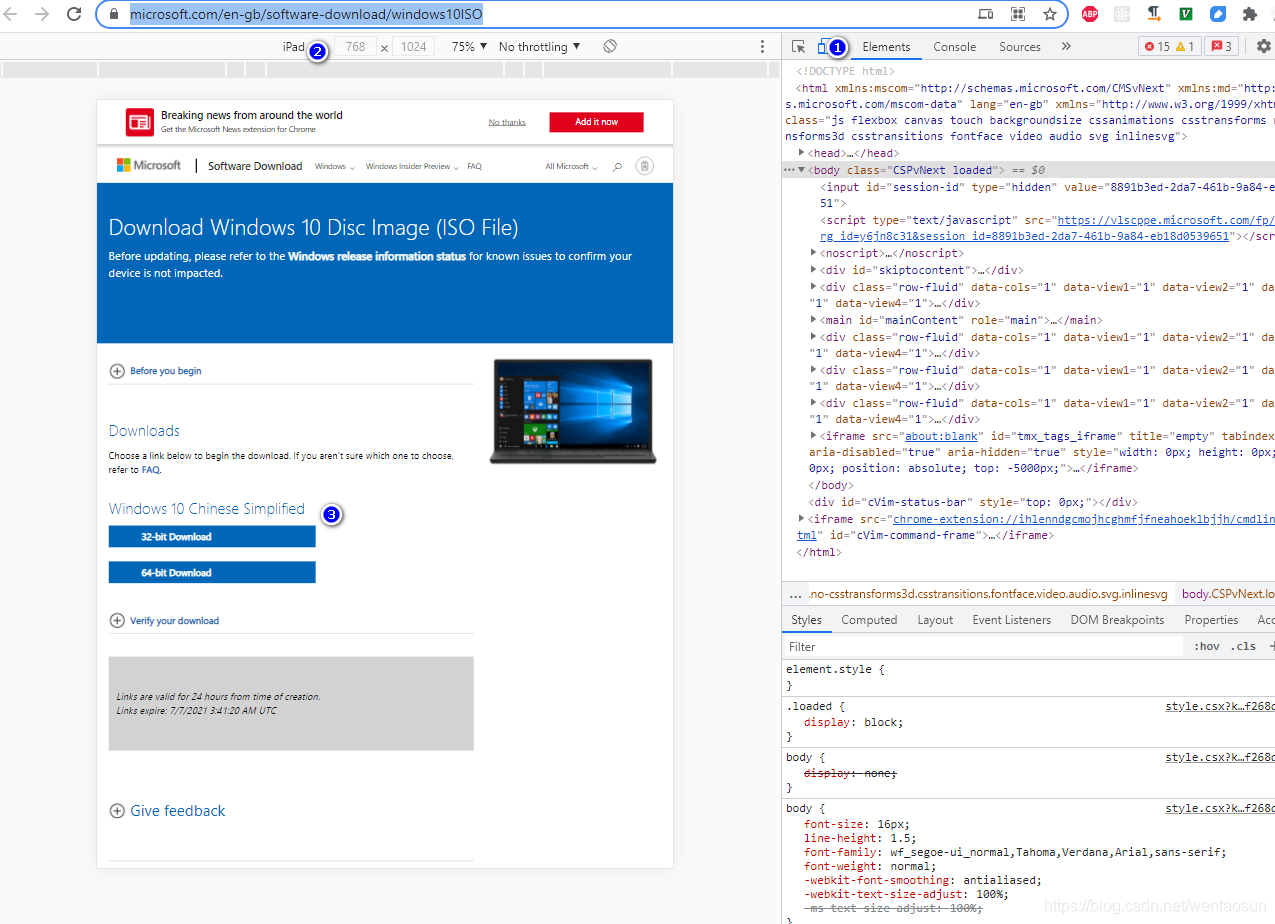
Task: Expand the Give feedback section
Action: pos(167,811)
